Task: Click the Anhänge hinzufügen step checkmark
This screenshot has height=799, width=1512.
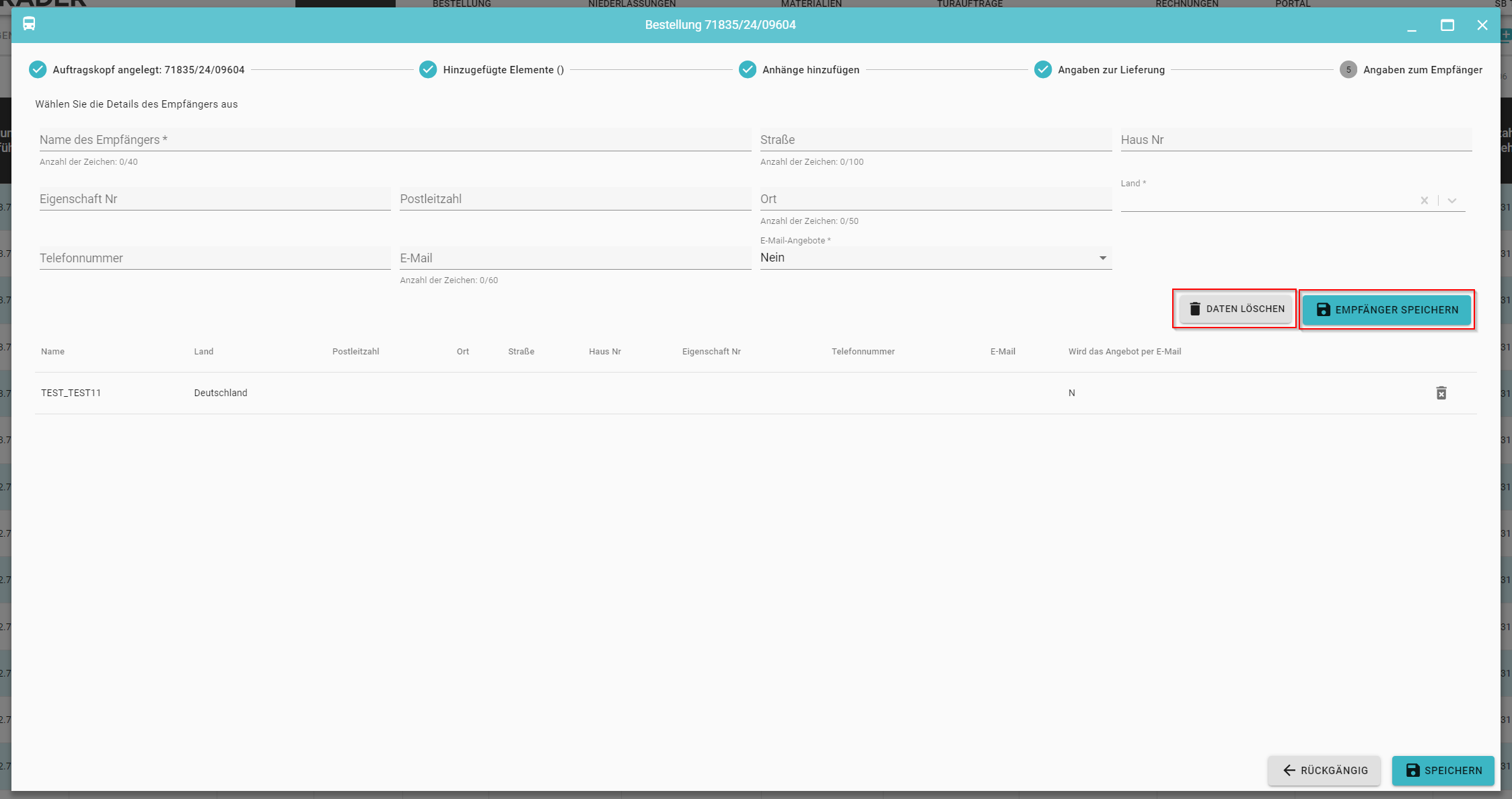Action: [747, 69]
